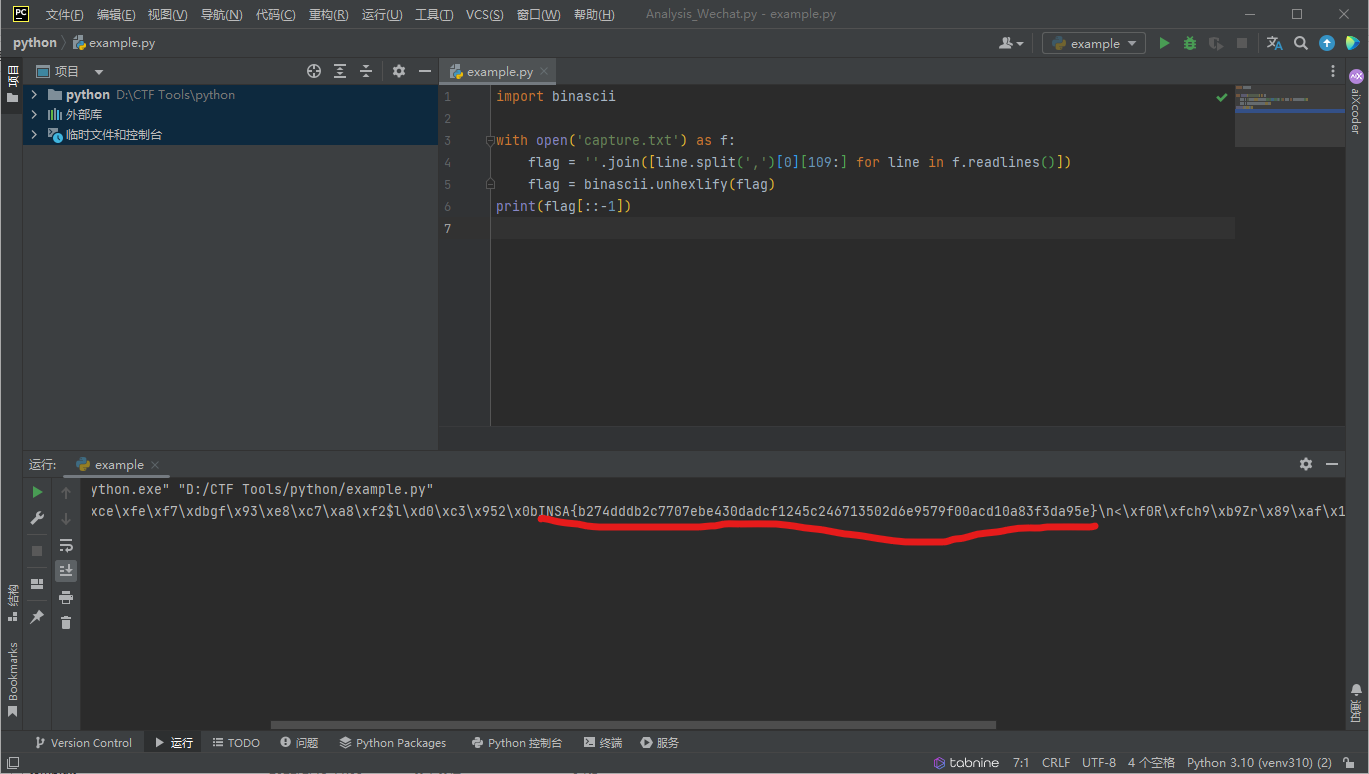Print the run console output
1369x774 pixels.
coord(66,597)
